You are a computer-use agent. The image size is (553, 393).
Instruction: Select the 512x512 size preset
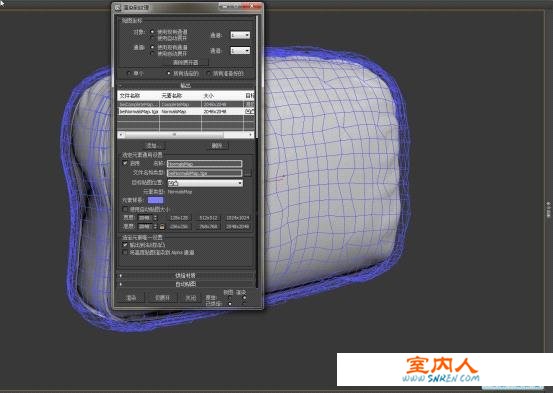click(x=208, y=218)
